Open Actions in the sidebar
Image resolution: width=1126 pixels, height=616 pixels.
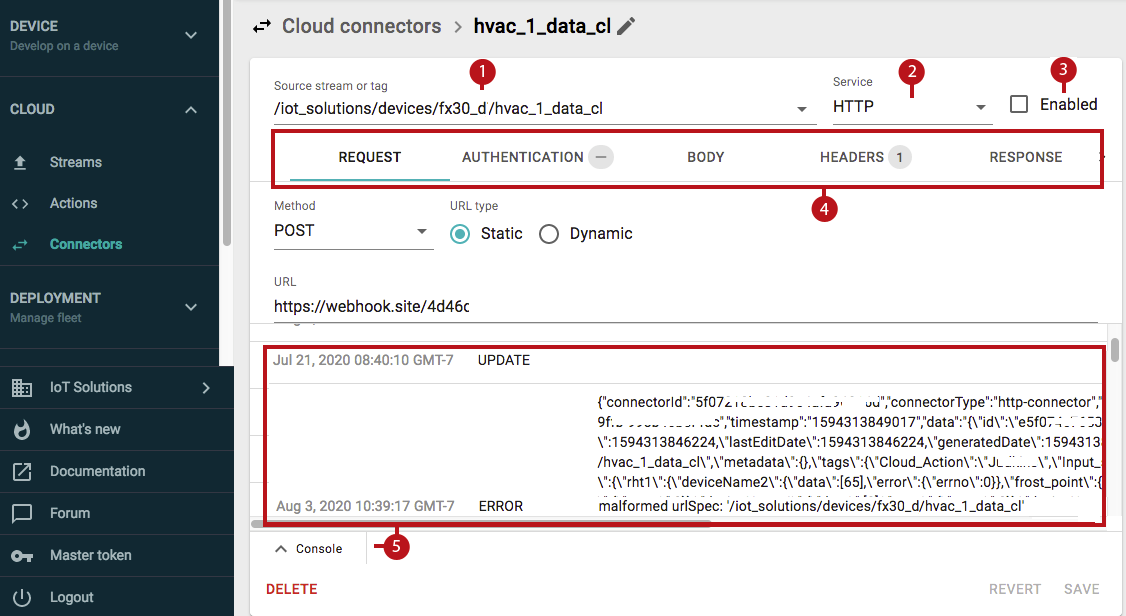(73, 203)
